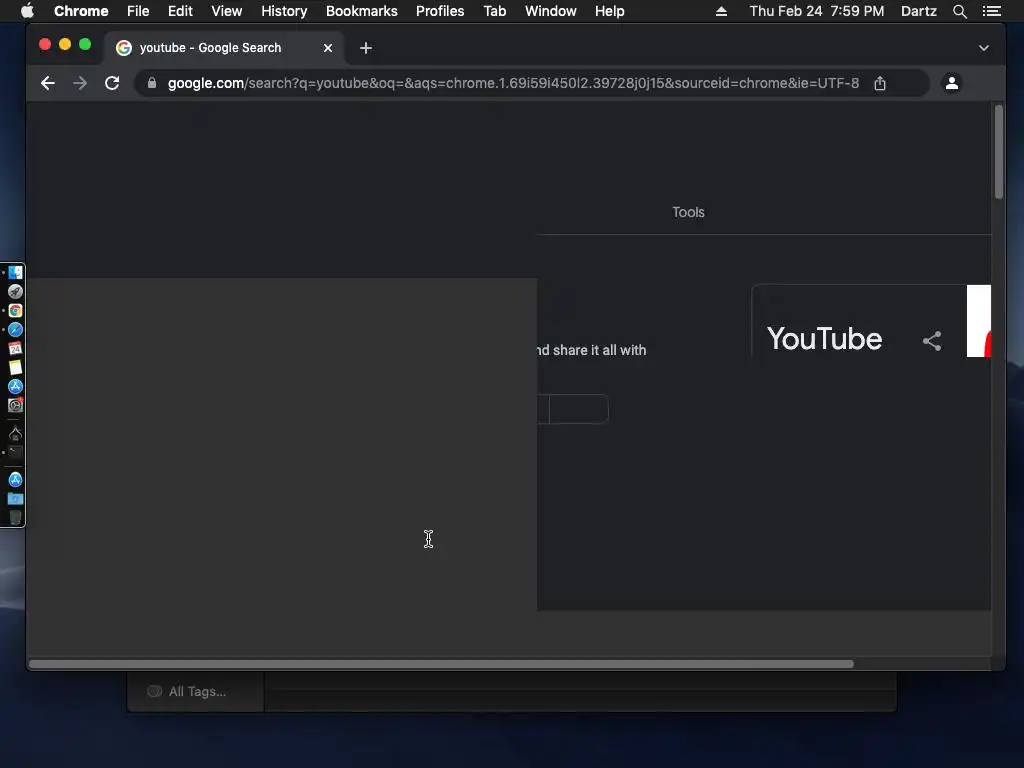Reload the Google search page
Image resolution: width=1024 pixels, height=768 pixels.
pyautogui.click(x=112, y=83)
